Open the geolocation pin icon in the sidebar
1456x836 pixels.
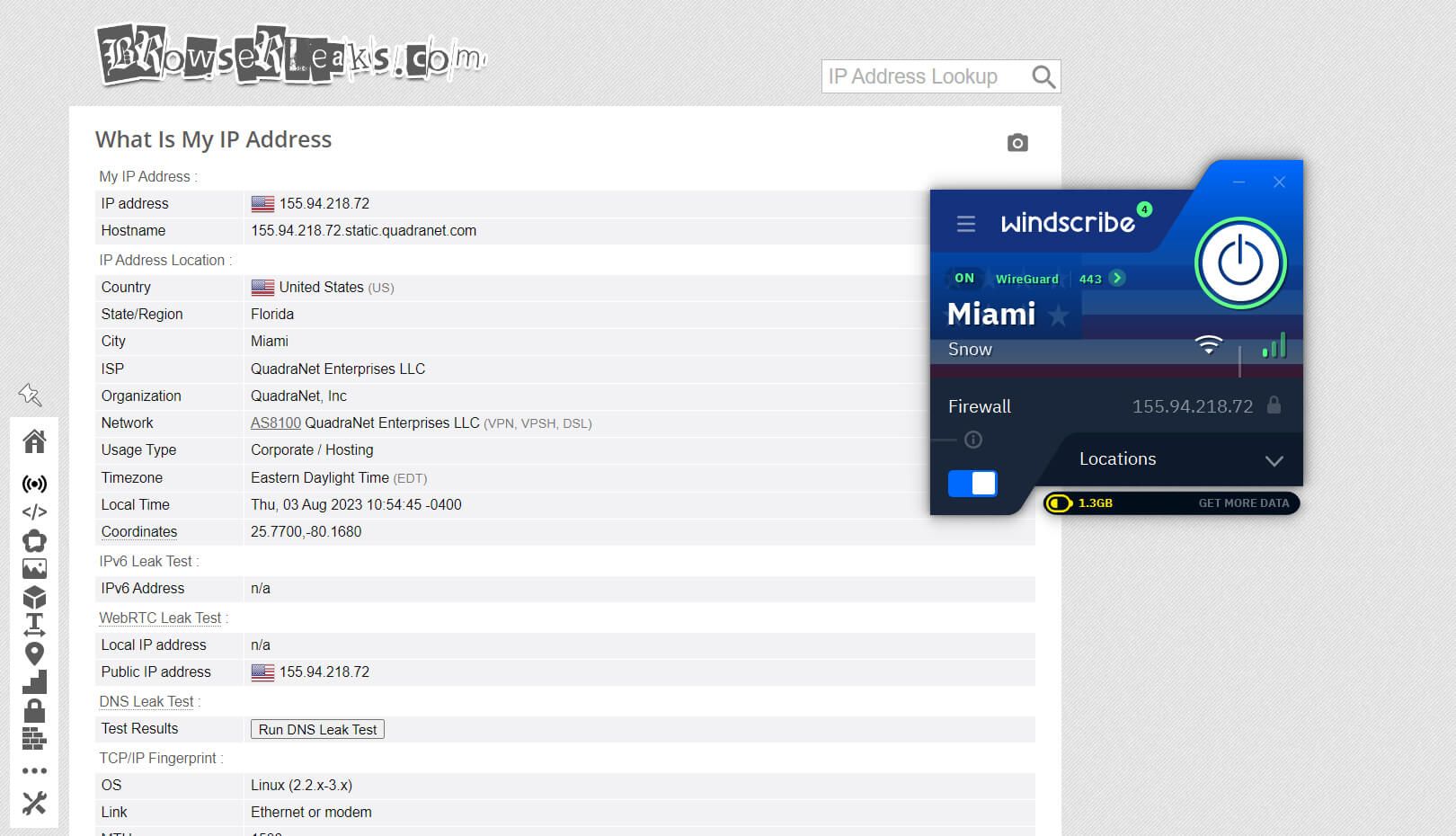(34, 654)
